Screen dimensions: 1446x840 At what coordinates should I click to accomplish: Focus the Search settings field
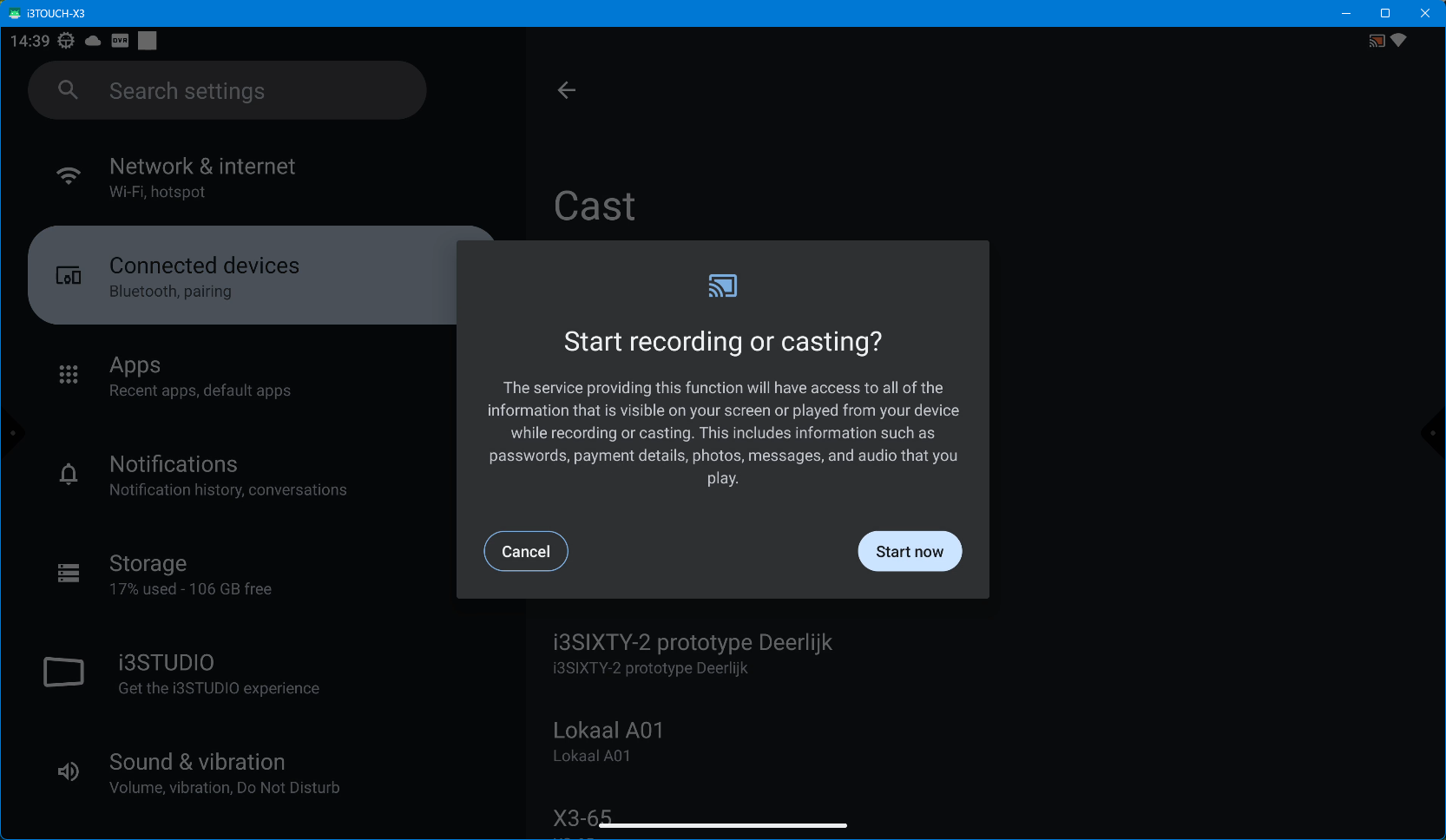[x=243, y=90]
